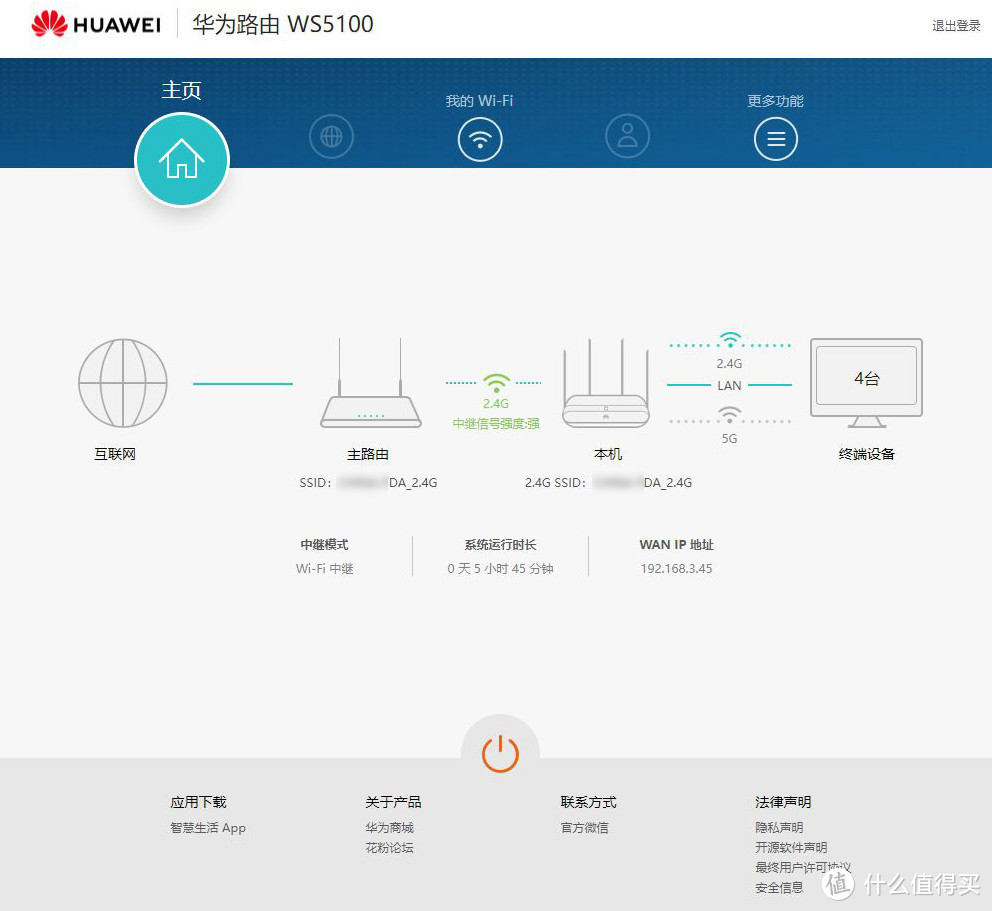Click the 本机 device icon
This screenshot has width=992, height=911.
605,385
